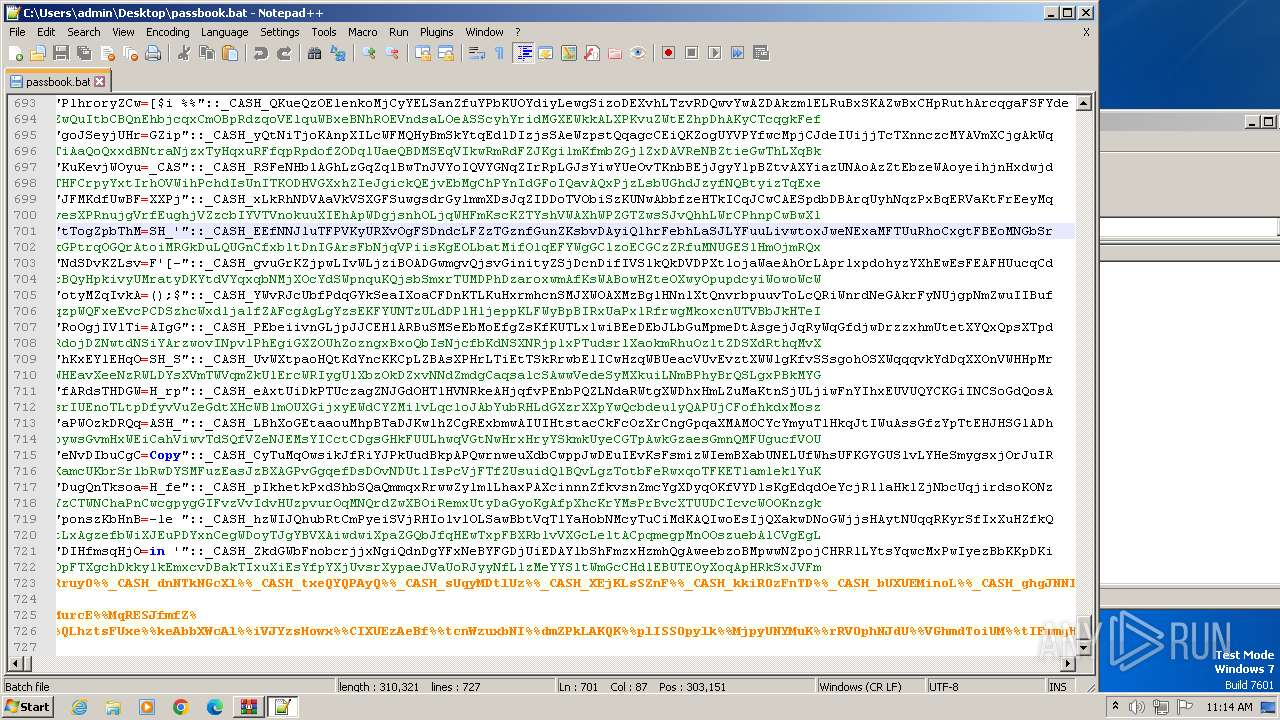The image size is (1280, 720).
Task: Click the Close document toolbar icon
Action: click(x=108, y=53)
